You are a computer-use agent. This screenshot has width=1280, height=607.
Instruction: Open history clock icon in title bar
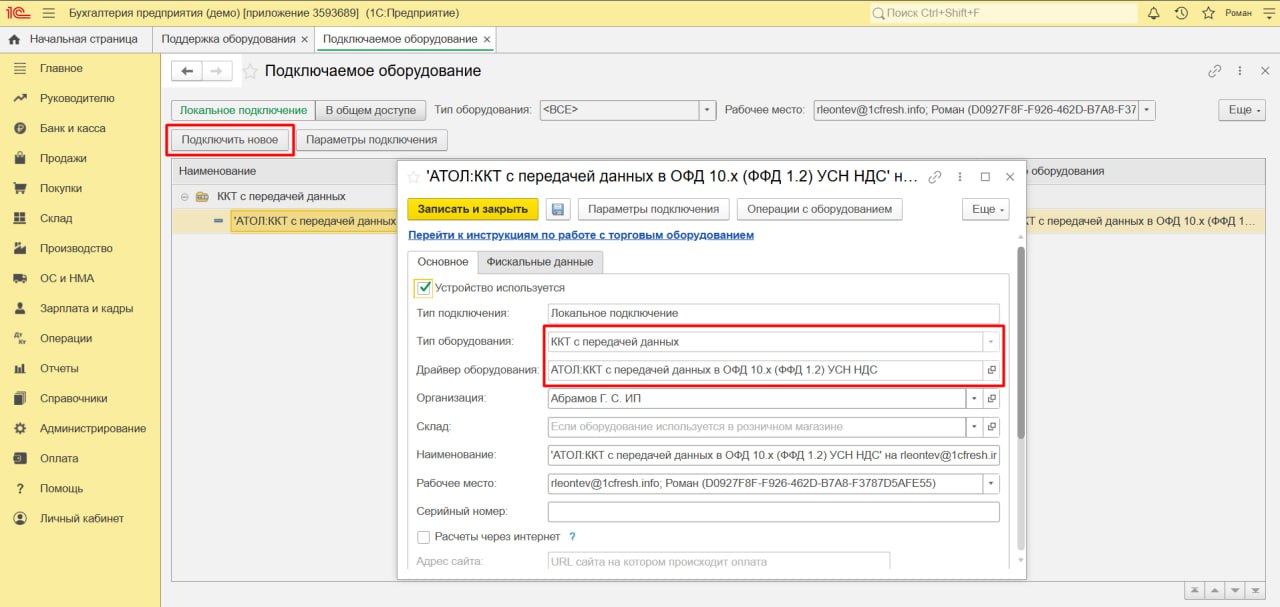click(1181, 13)
